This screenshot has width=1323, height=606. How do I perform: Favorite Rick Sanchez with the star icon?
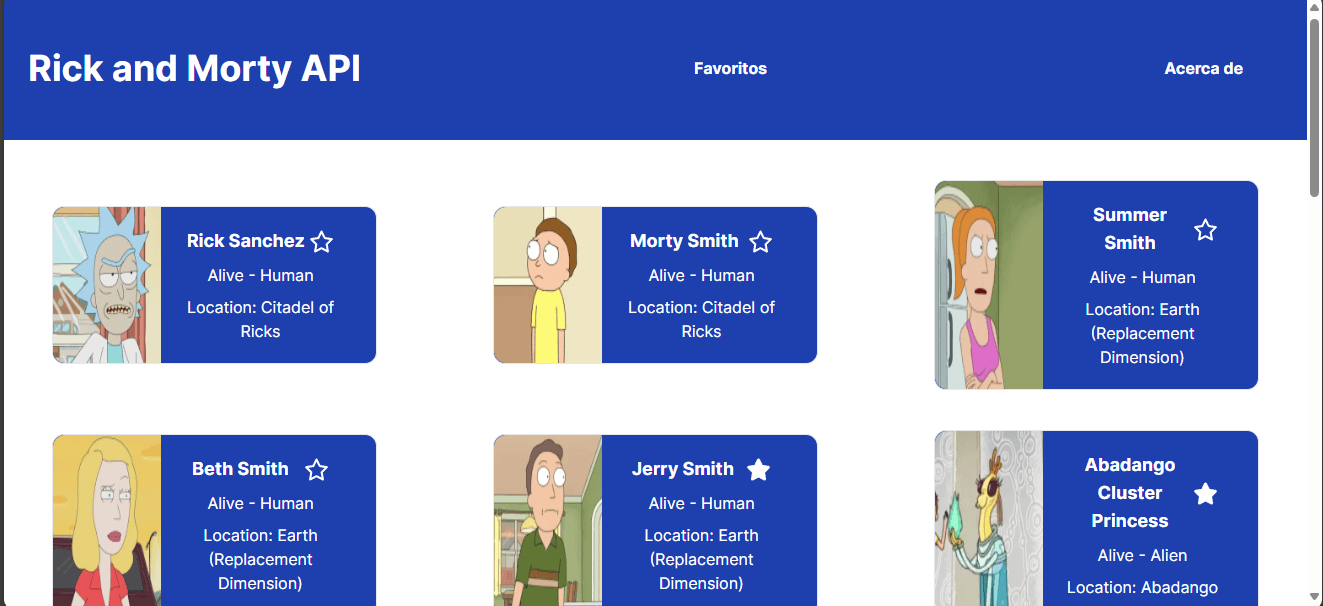tap(321, 242)
